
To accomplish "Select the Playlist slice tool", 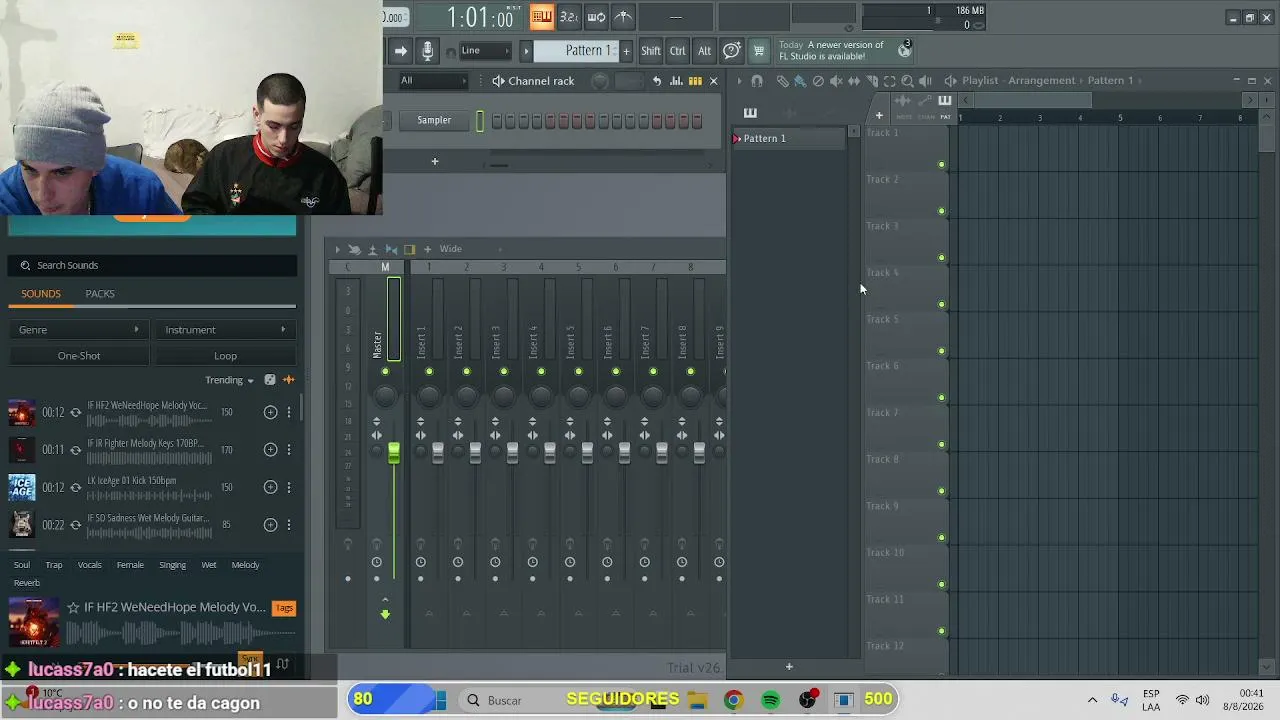I will point(872,81).
